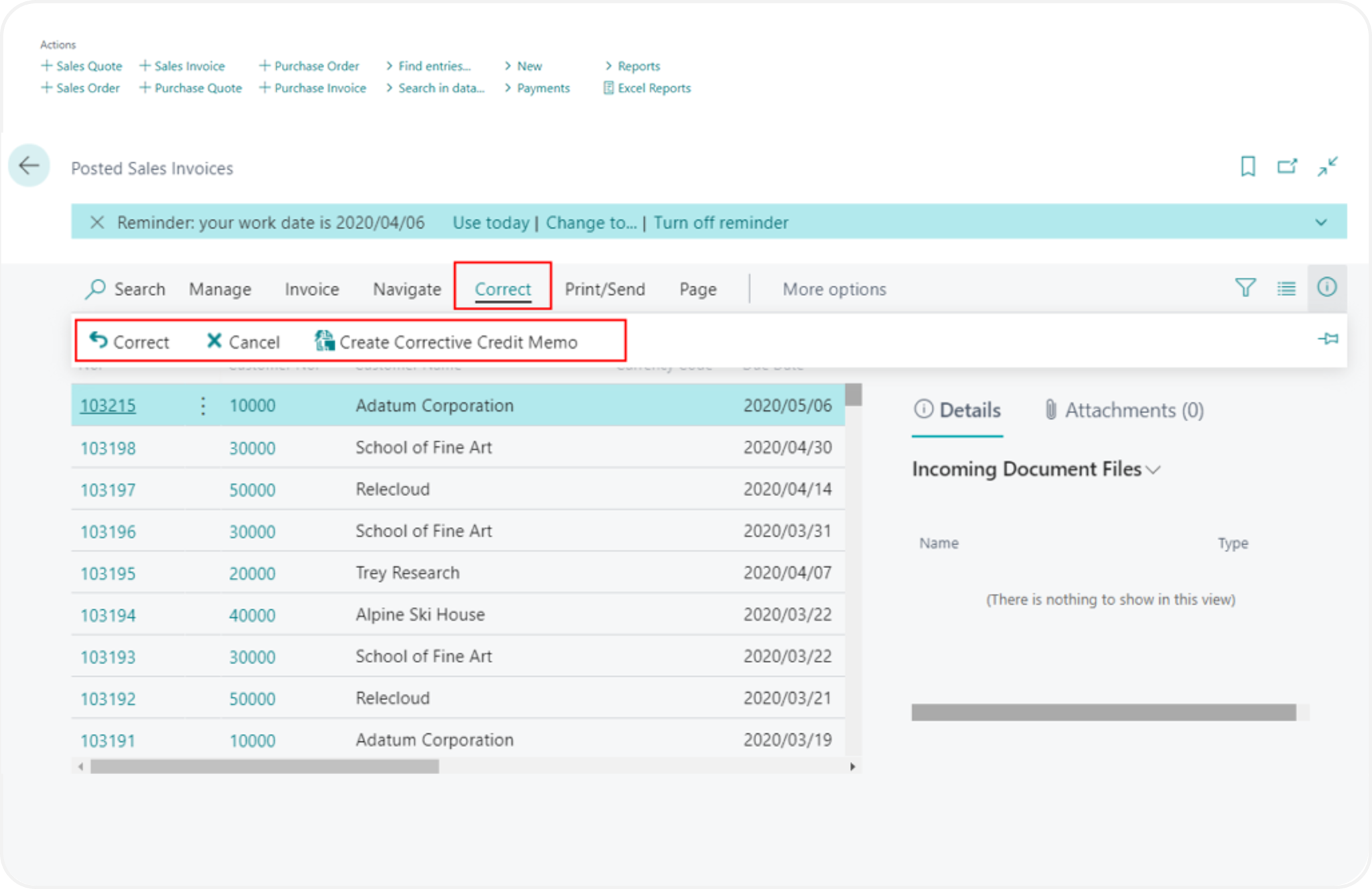Screen dimensions: 1372x889
Task: Open the Invoice menu
Action: [312, 289]
